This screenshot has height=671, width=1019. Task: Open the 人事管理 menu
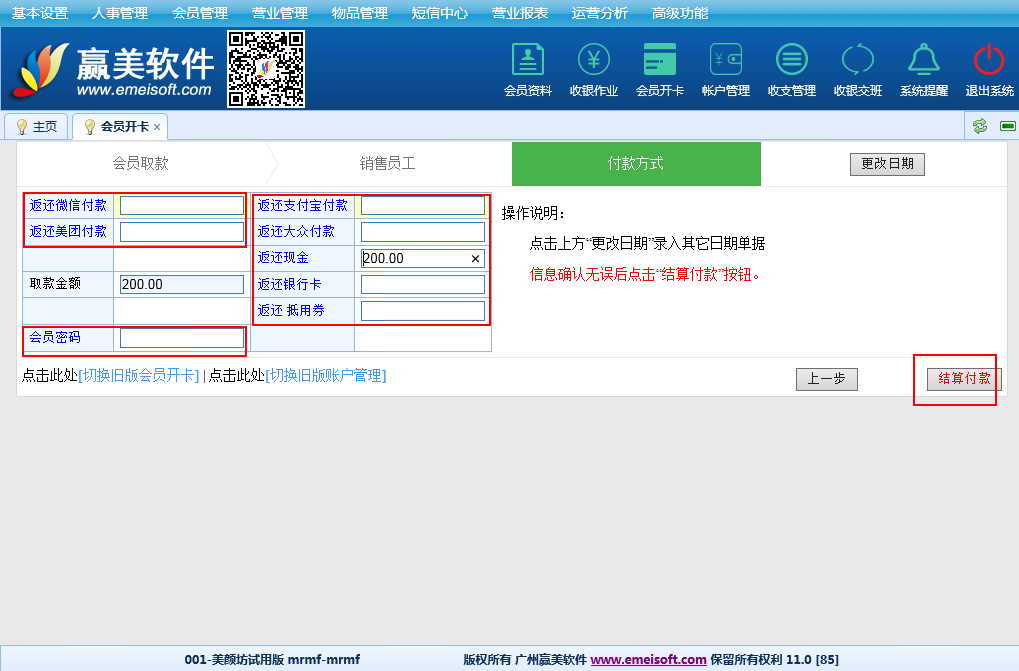pos(119,13)
